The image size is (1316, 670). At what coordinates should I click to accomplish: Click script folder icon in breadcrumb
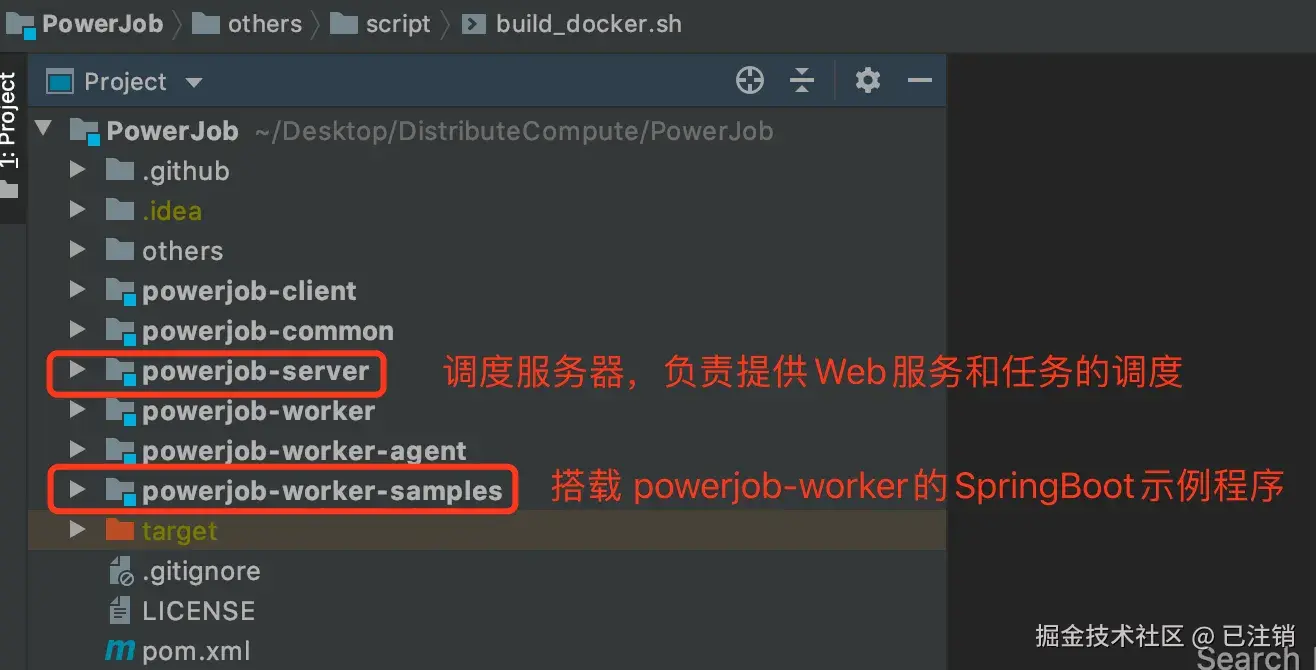pyautogui.click(x=345, y=23)
